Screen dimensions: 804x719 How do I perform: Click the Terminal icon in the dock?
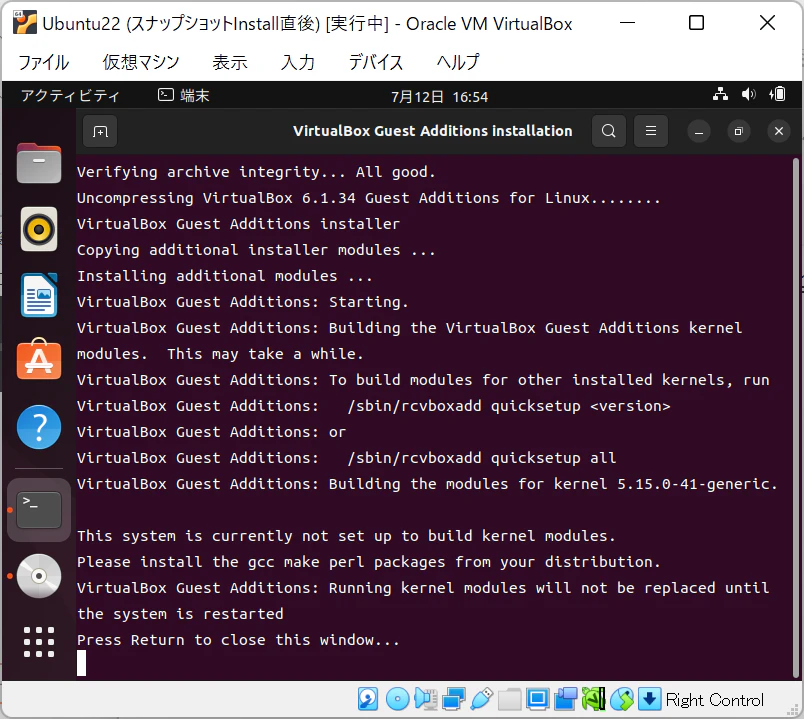(x=39, y=510)
